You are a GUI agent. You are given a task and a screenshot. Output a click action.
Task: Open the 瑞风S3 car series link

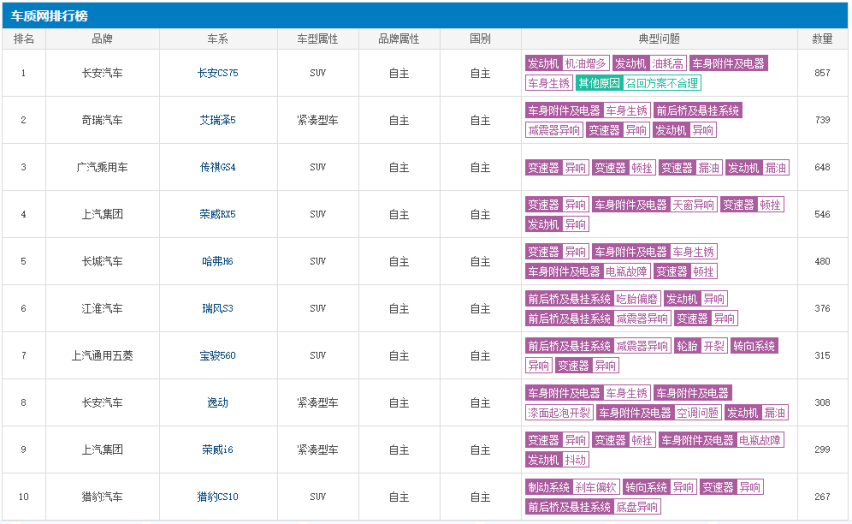(x=217, y=309)
